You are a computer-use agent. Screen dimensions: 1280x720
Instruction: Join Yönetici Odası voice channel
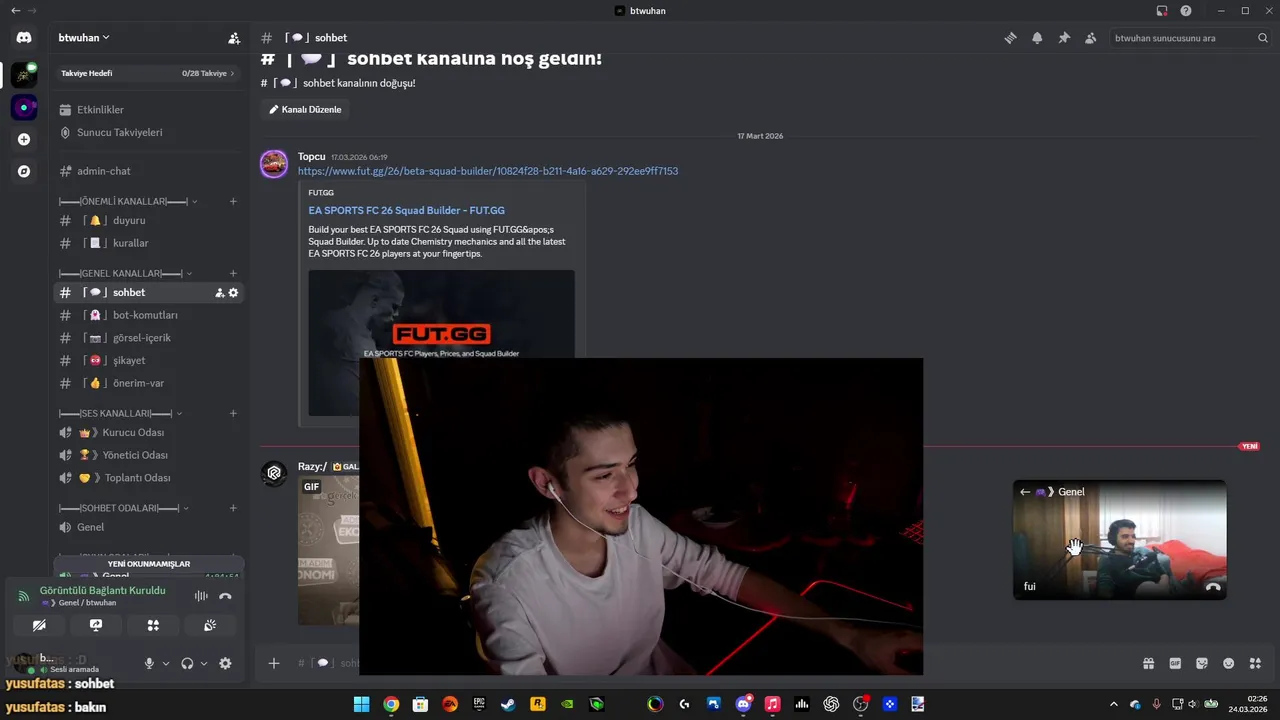tap(148, 455)
